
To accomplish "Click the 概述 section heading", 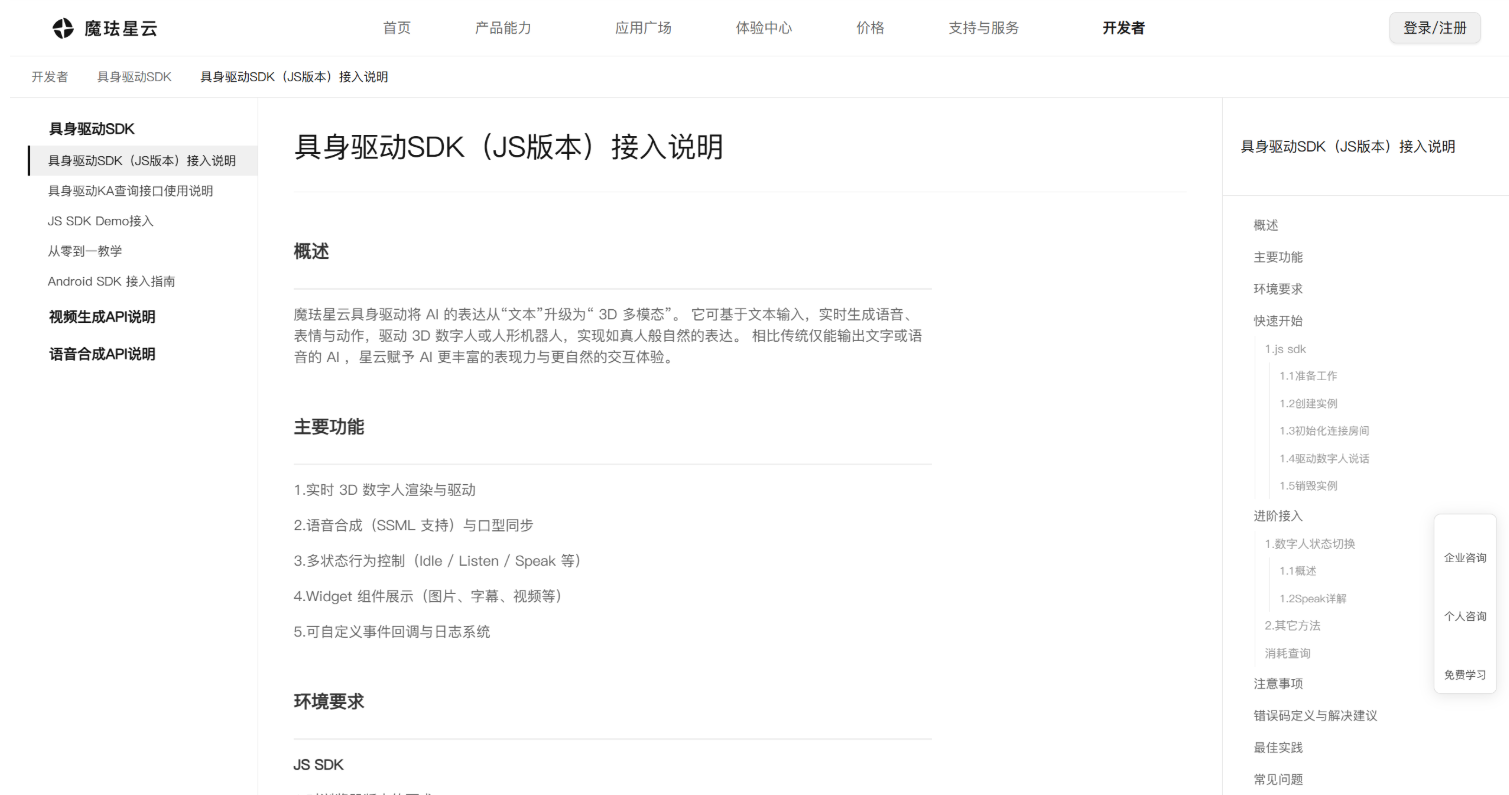I will (x=311, y=252).
